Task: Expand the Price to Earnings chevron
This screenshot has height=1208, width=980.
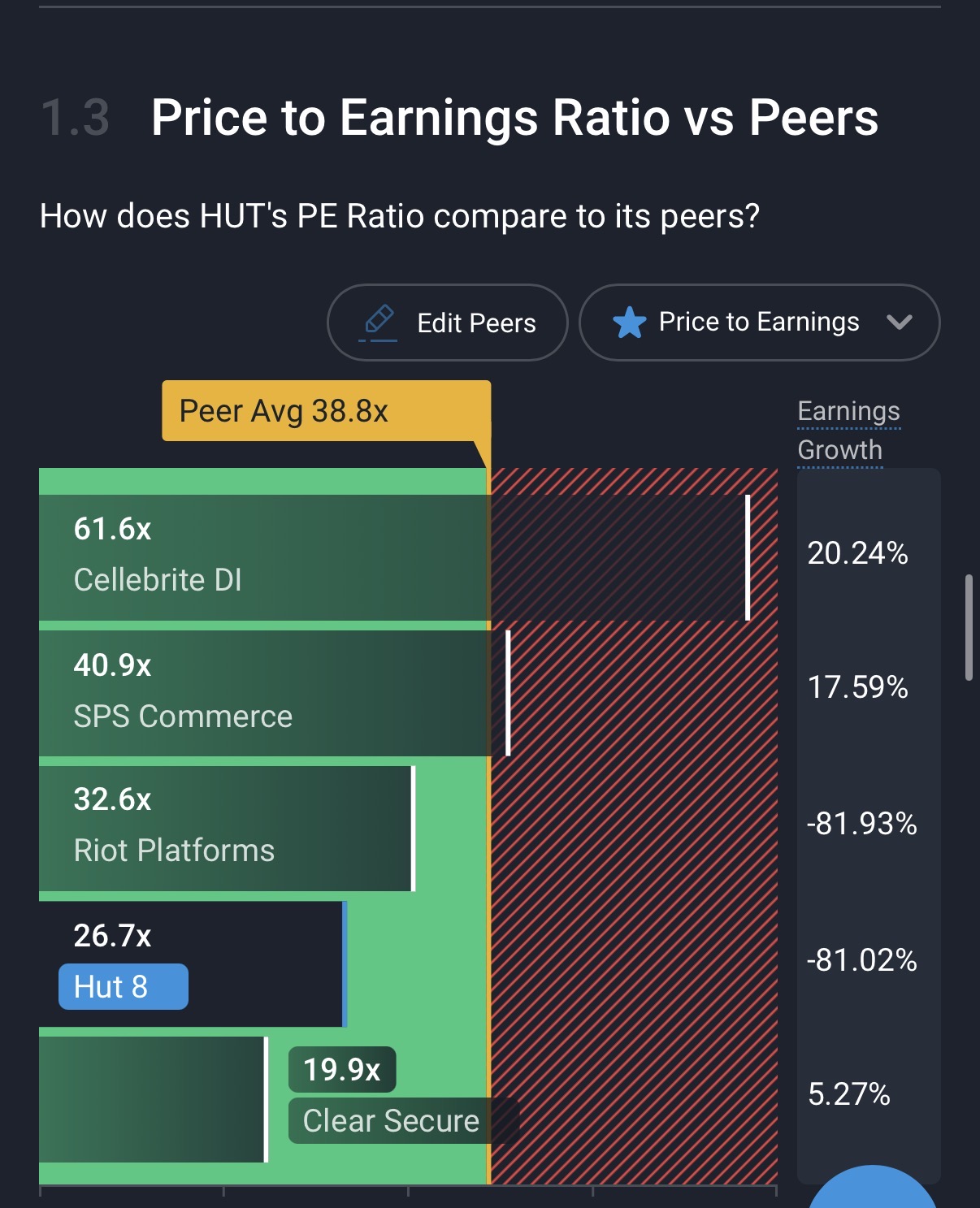Action: (900, 323)
